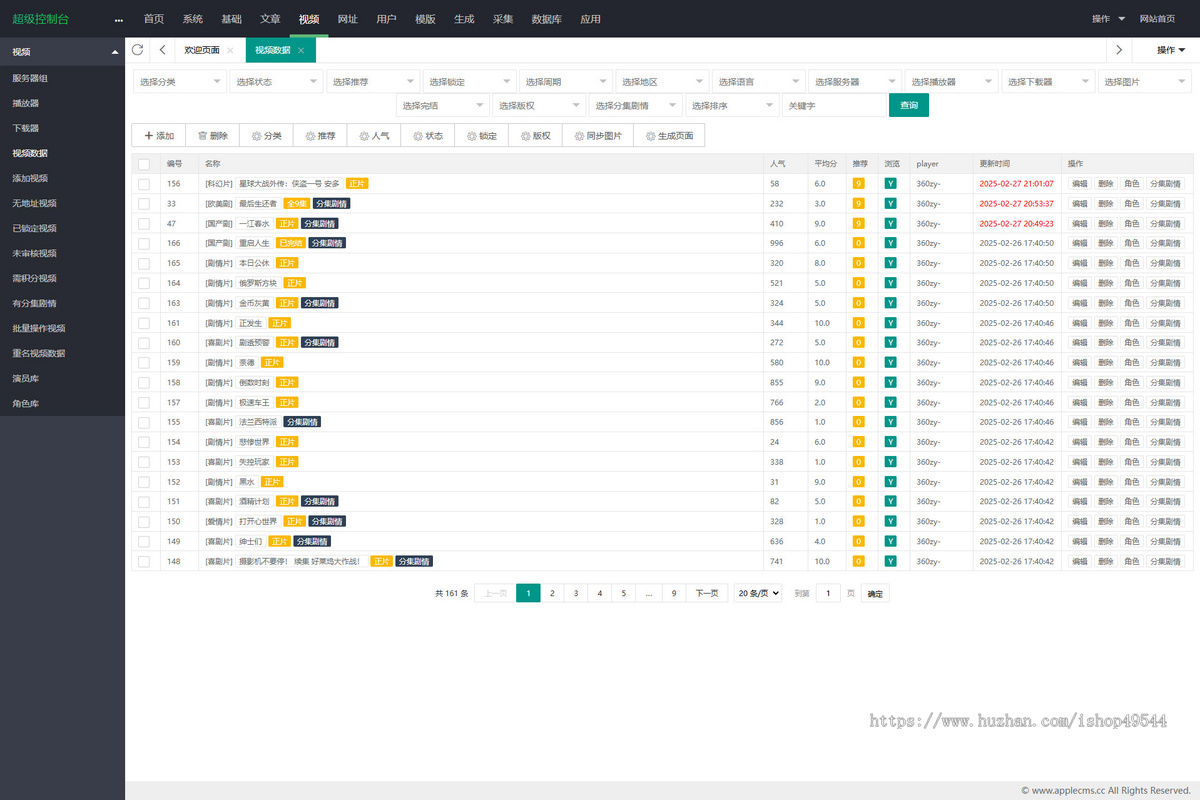The image size is (1200, 800).
Task: Select 批量操作视频 in the left sidebar
Action: 62,328
